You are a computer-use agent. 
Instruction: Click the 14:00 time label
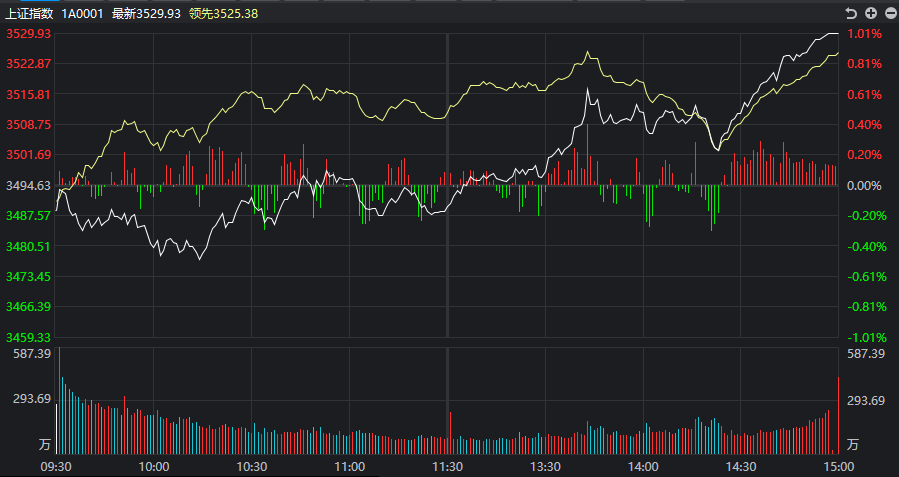(x=643, y=467)
